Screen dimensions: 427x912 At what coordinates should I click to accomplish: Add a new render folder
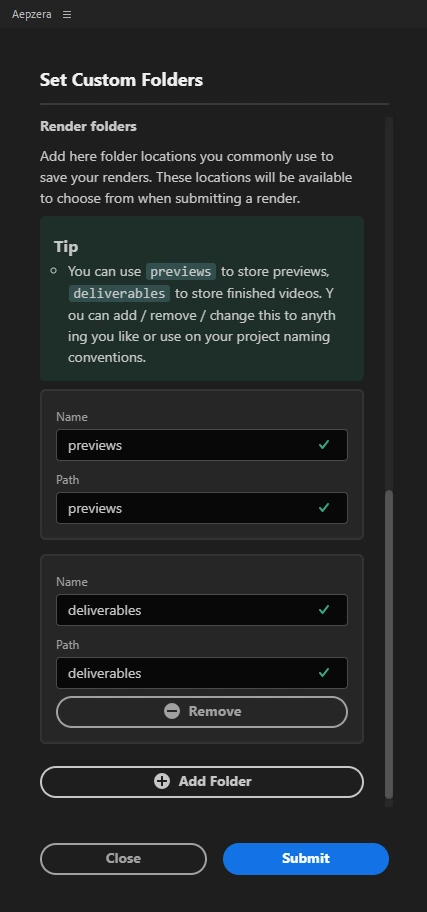click(202, 781)
